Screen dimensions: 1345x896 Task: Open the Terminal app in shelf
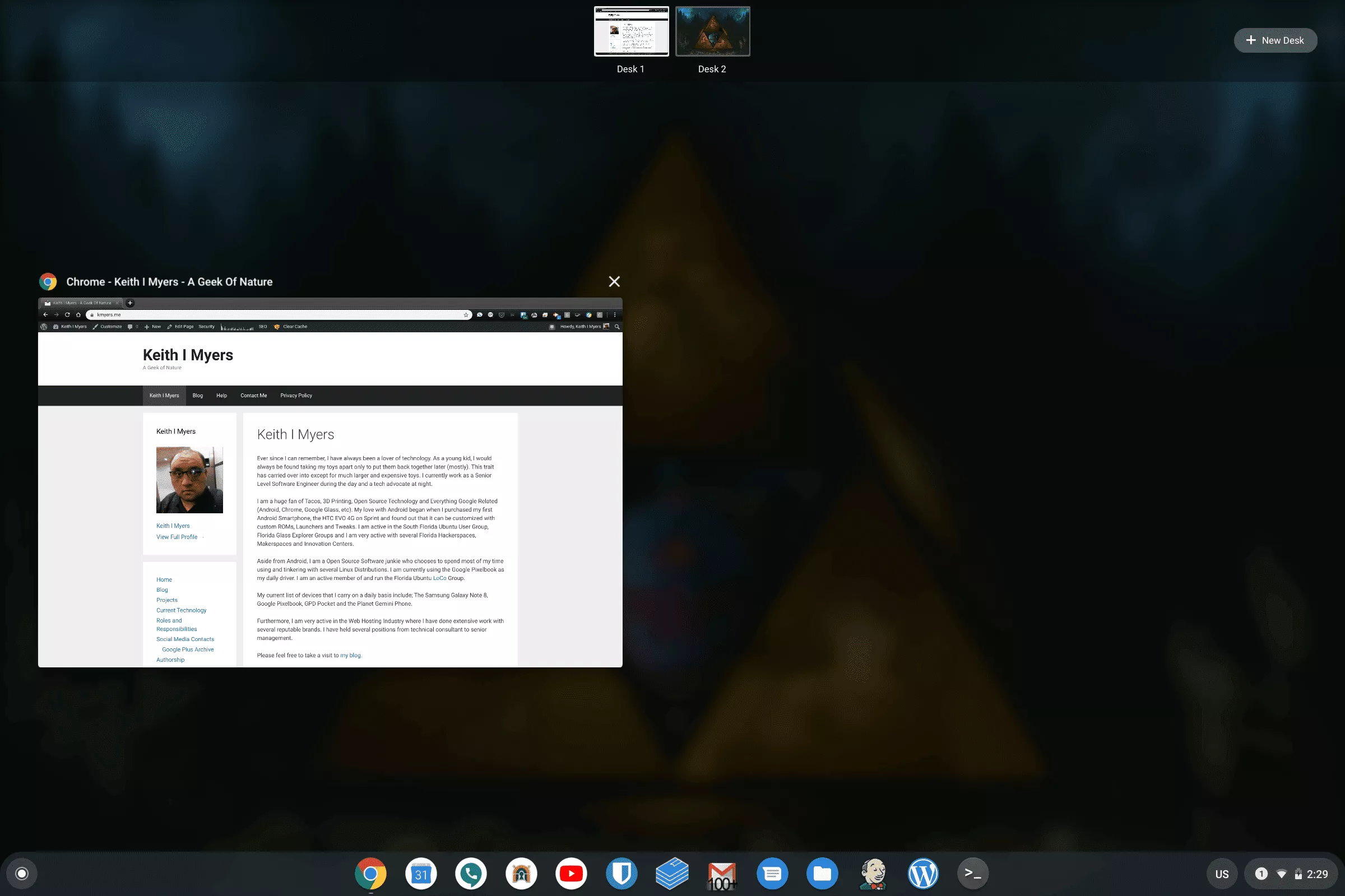coord(972,873)
